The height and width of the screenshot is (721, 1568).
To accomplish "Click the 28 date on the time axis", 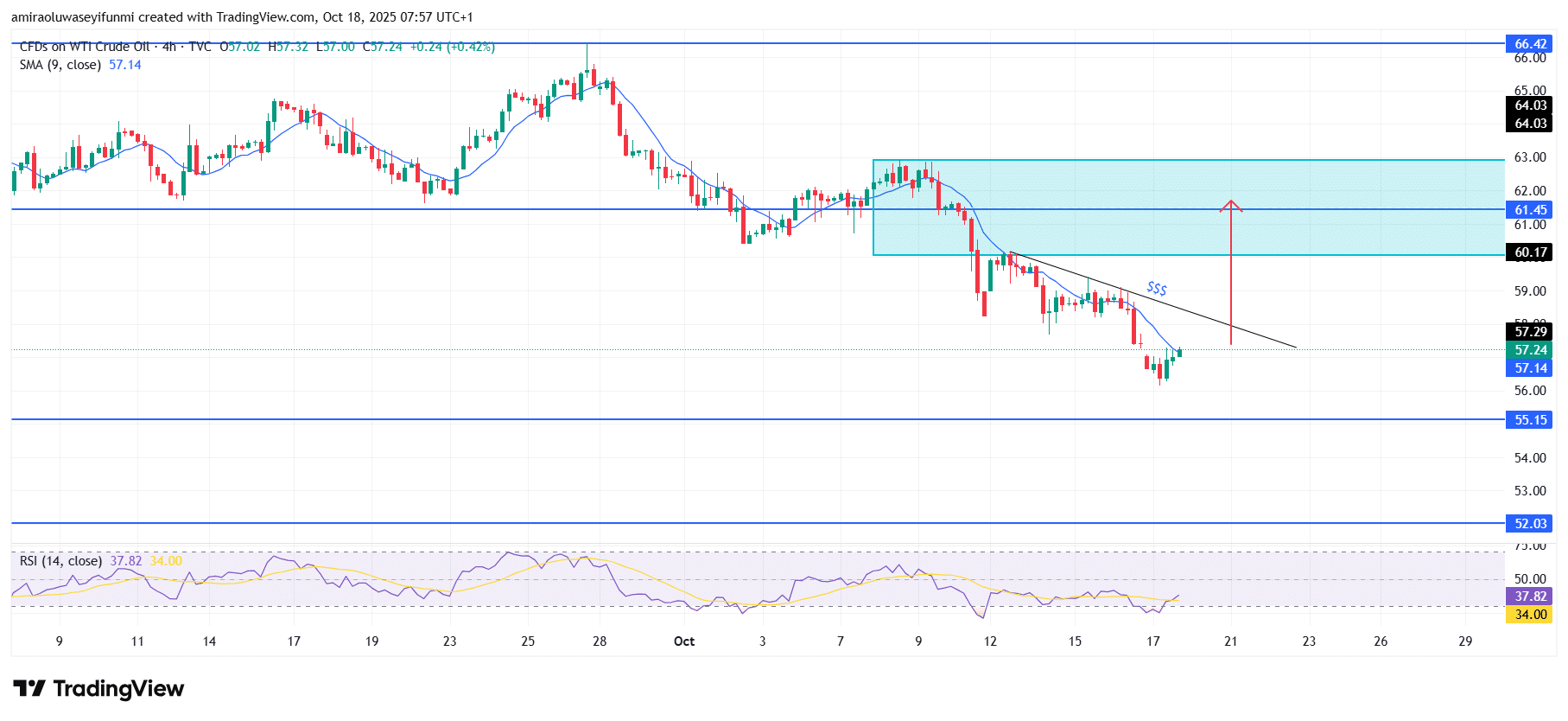I will coord(600,641).
